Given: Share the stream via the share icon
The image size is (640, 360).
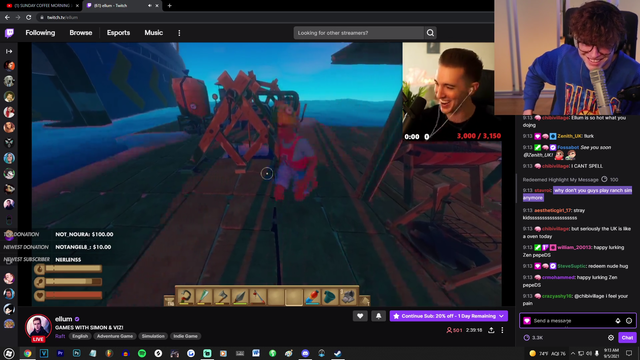Looking at the screenshot, I should [491, 330].
